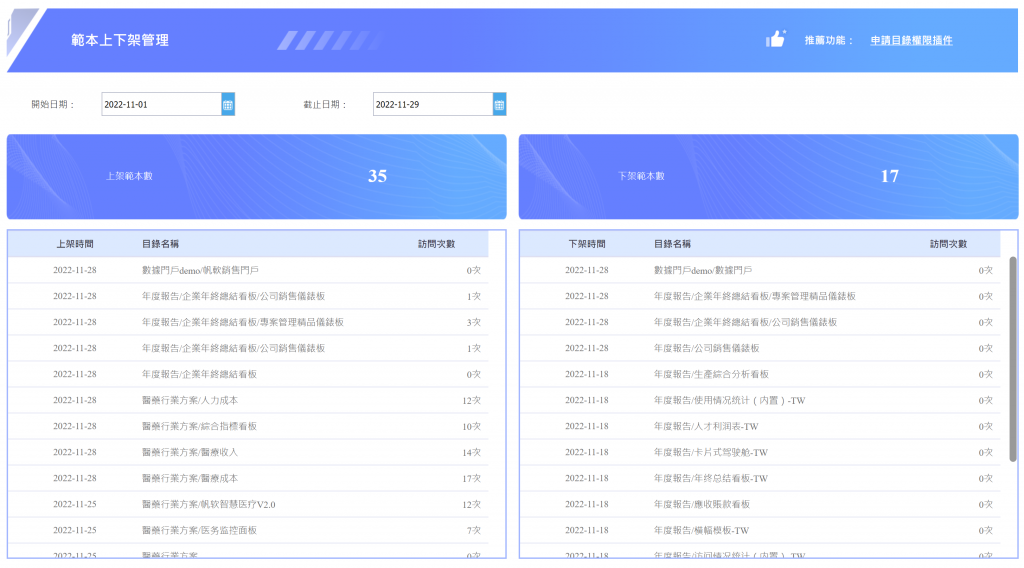Select row 年度報告/人才利润表-TW

pyautogui.click(x=760, y=426)
